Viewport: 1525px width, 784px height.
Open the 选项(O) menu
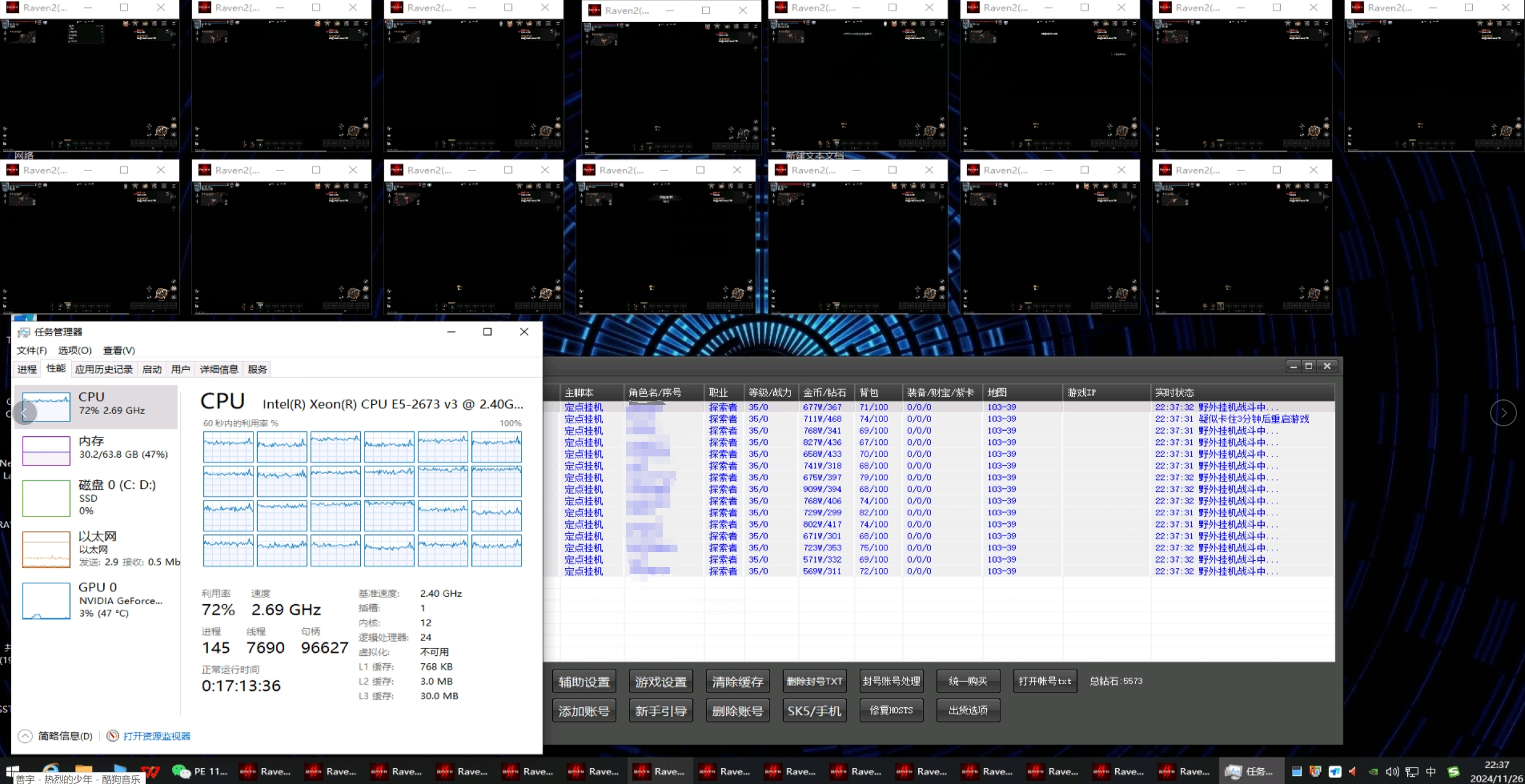coord(75,350)
